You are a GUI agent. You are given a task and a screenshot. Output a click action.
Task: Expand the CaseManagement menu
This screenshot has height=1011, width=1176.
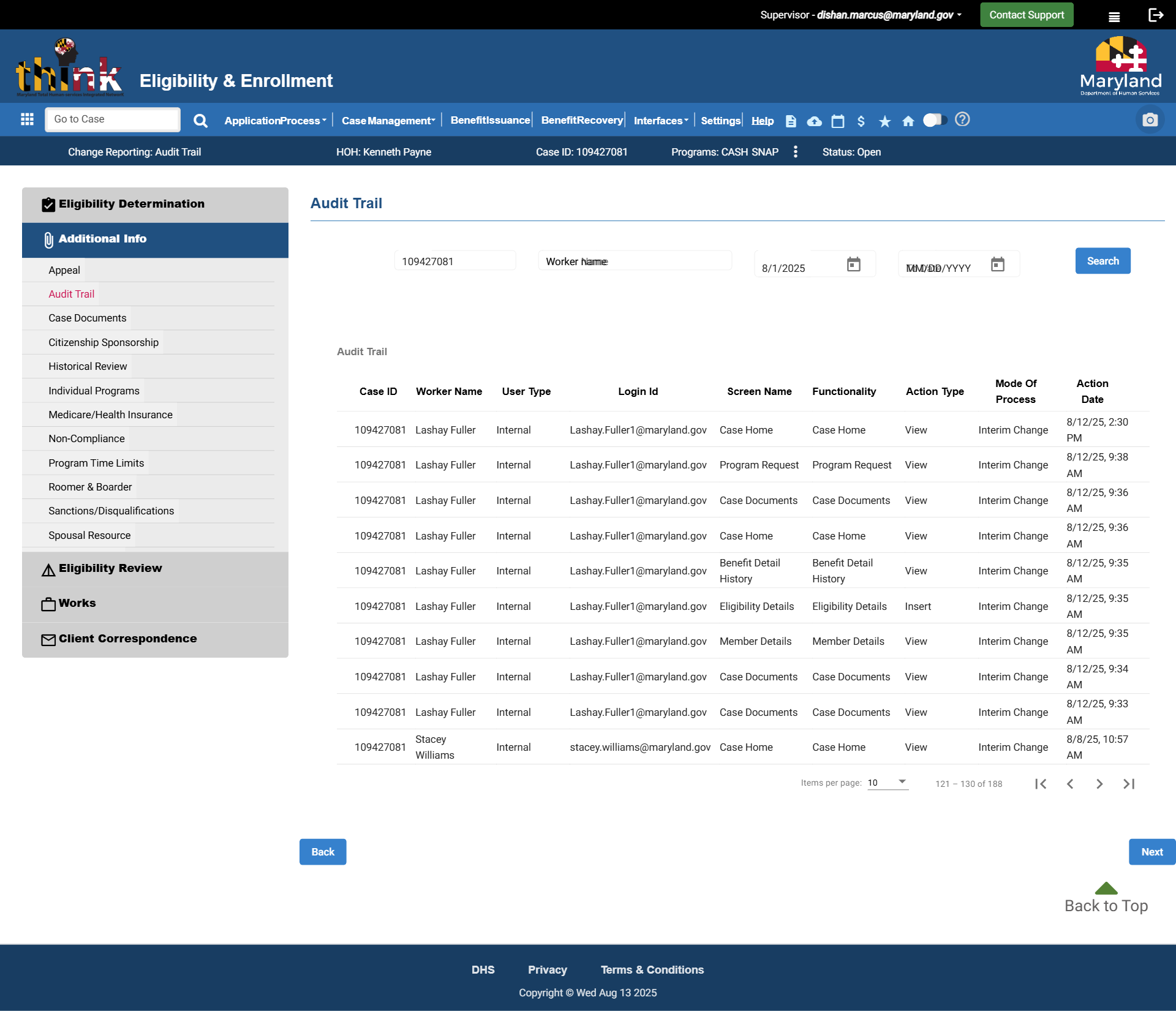(x=388, y=121)
